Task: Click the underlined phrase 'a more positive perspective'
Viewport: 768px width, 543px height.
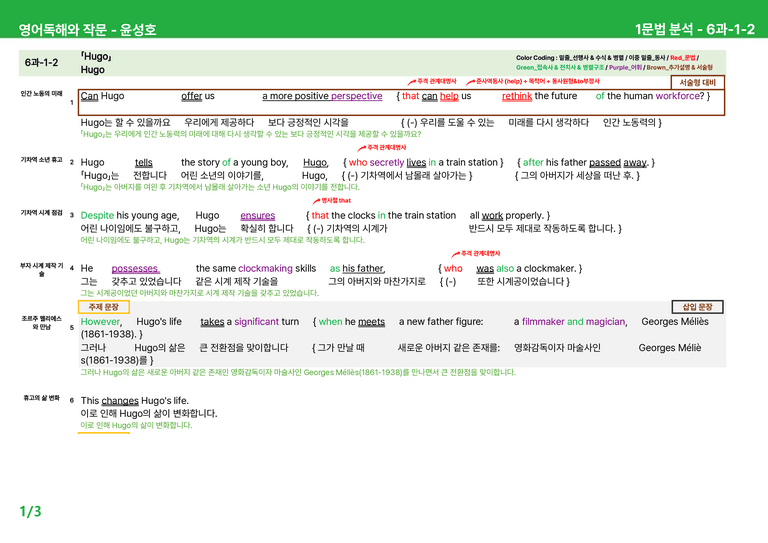Action: [x=322, y=96]
